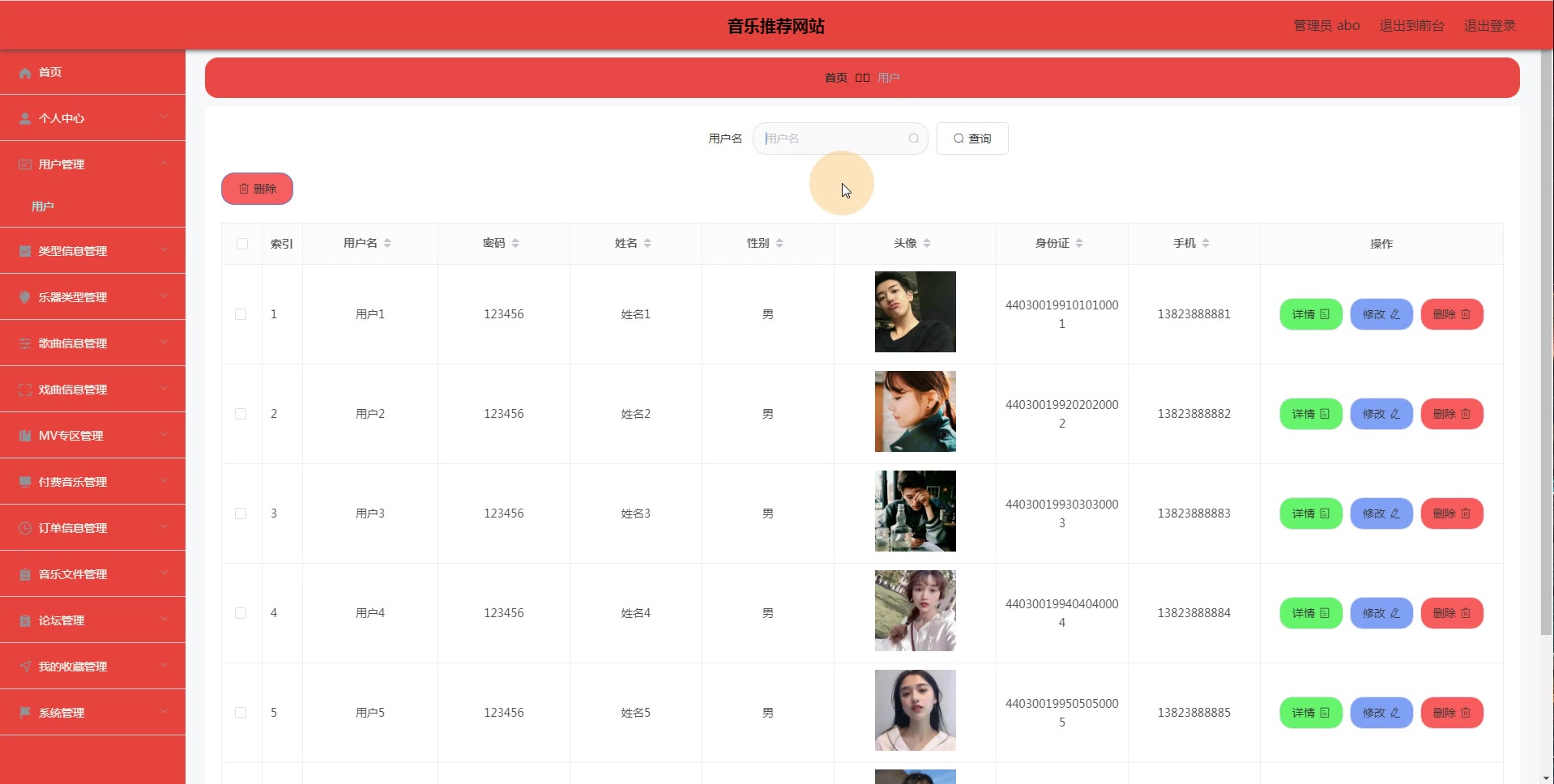The width and height of the screenshot is (1554, 784).
Task: Click 退出到前台 link in header
Action: tap(1411, 26)
